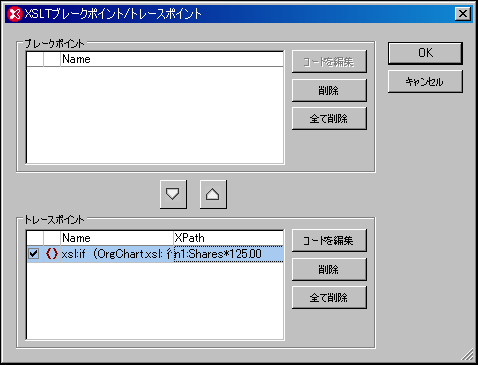The image size is (478, 365).
Task: Click コードを編集 in the トレースポイント group
Action: (329, 240)
